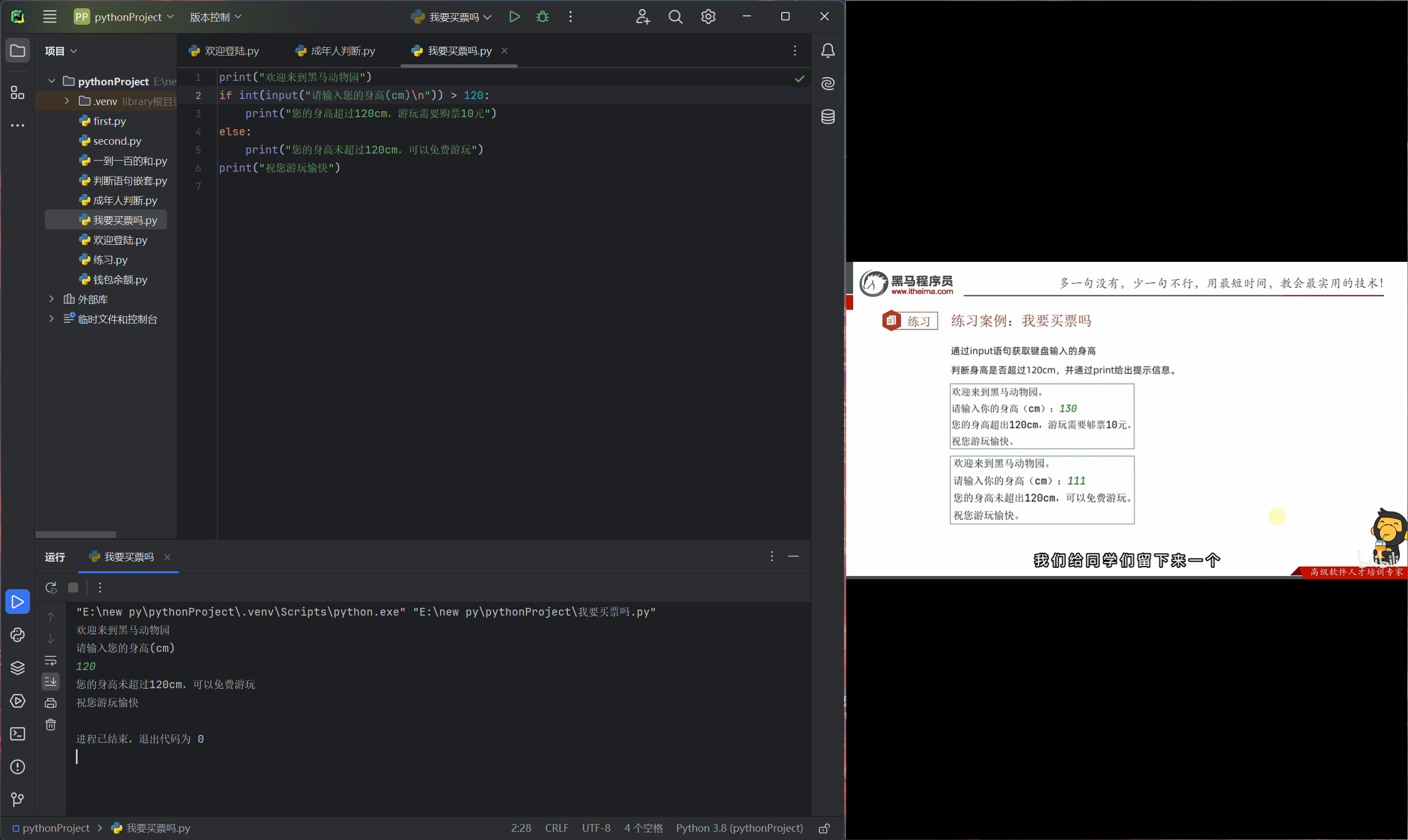Toggle file writable lock in status bar
The width and height of the screenshot is (1408, 840).
[x=824, y=827]
